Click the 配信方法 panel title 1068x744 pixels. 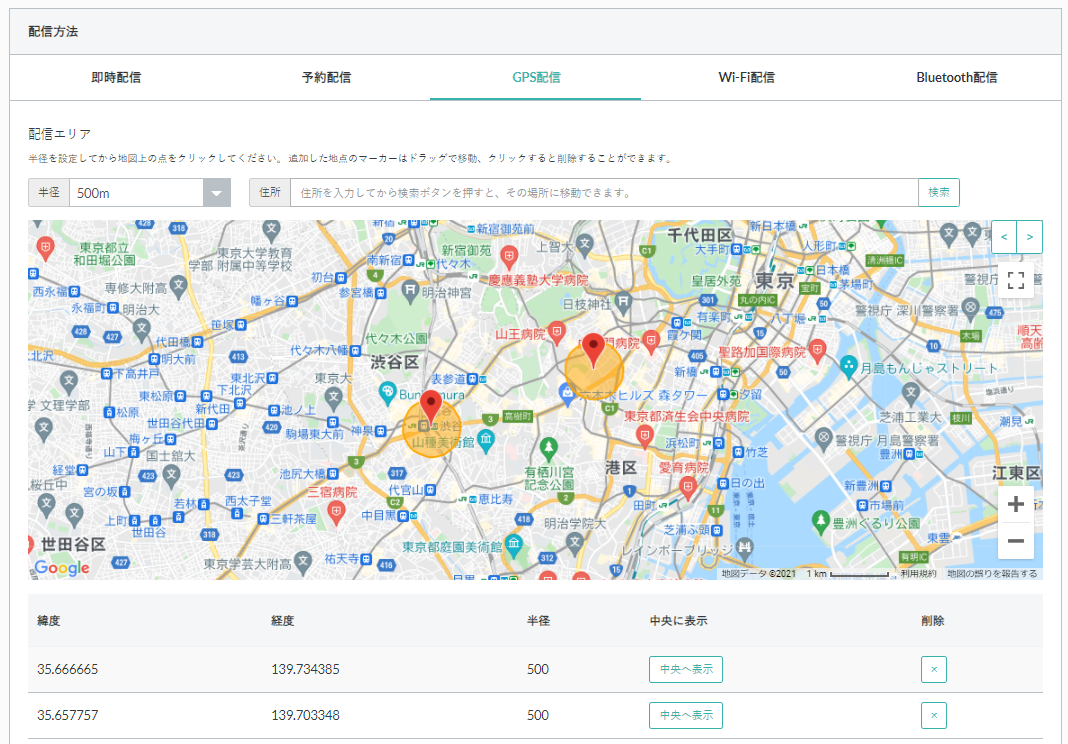coord(53,32)
